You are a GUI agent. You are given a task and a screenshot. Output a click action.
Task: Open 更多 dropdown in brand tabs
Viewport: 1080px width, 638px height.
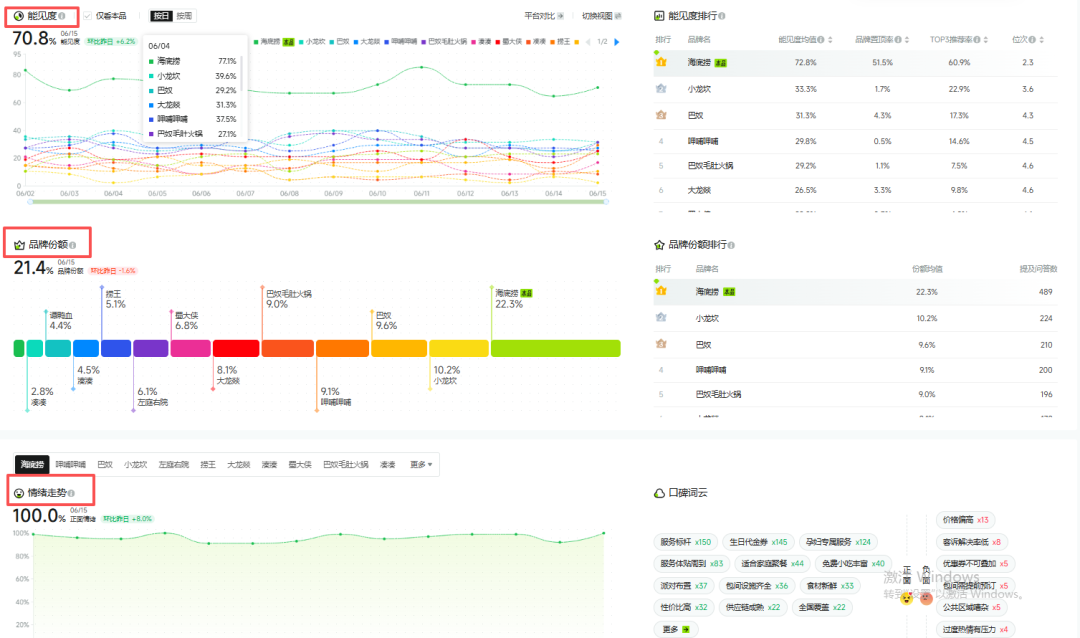(x=421, y=465)
